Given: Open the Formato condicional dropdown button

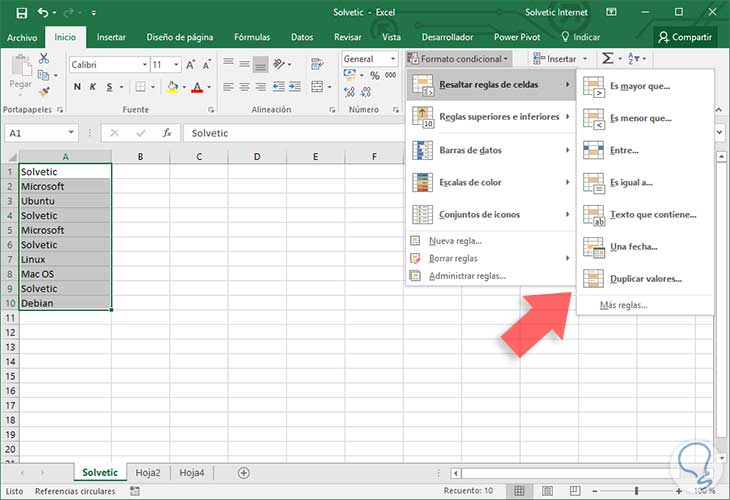Looking at the screenshot, I should [x=458, y=59].
